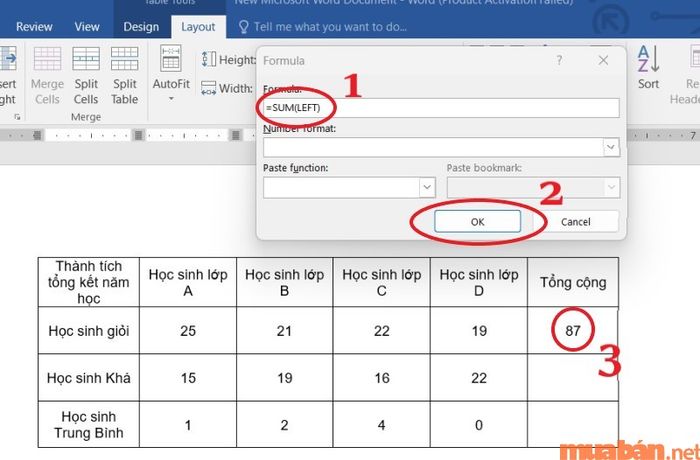Click the 'Thành tích tổng kết năm học' cell
Screen dimensions: 700x460
(x=89, y=282)
